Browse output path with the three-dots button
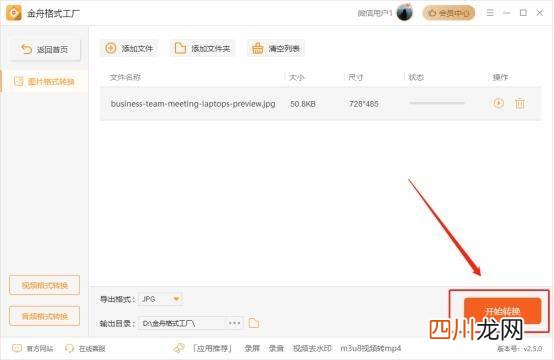The height and width of the screenshot is (360, 554). point(234,323)
